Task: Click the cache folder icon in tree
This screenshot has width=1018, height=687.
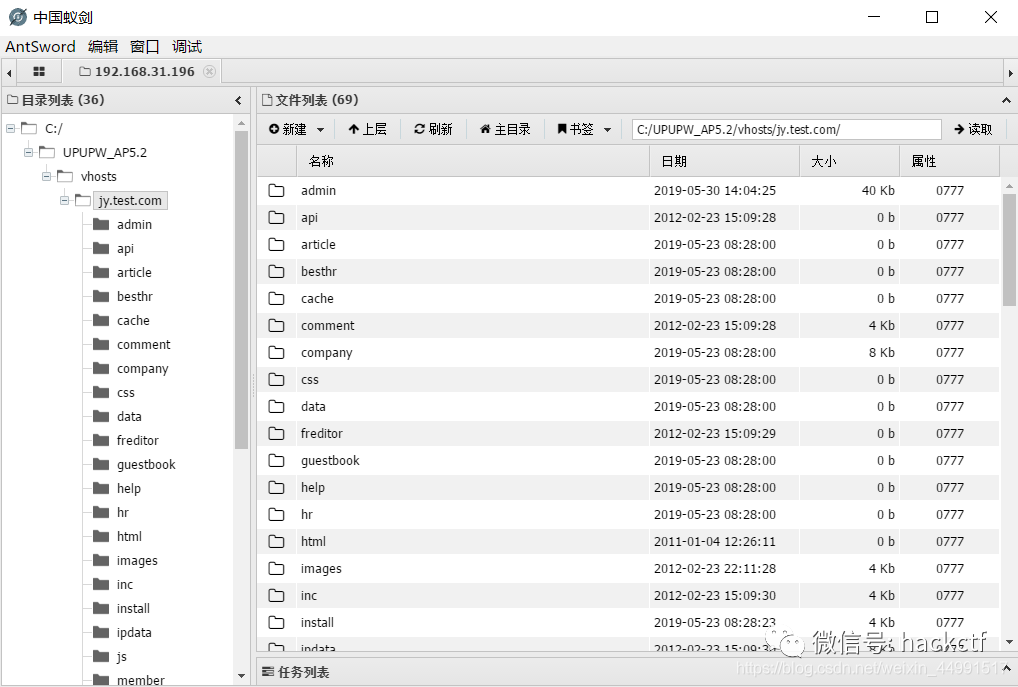Action: (x=101, y=321)
